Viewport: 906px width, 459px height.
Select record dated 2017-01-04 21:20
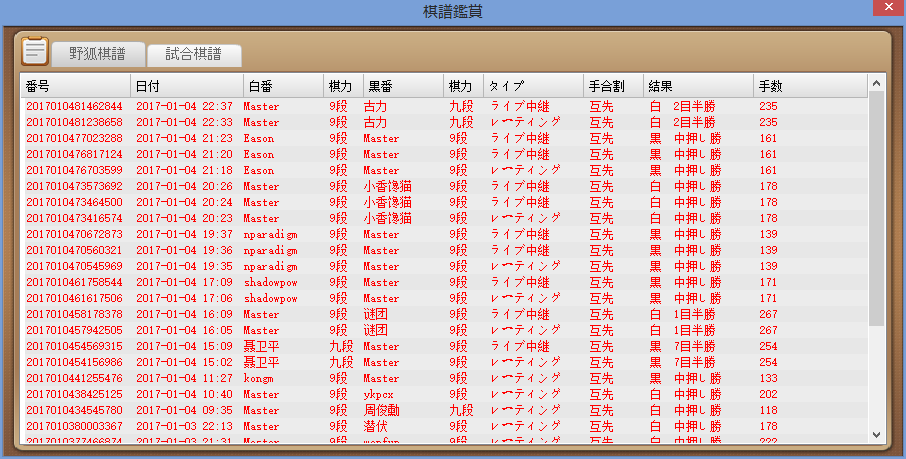[x=444, y=154]
